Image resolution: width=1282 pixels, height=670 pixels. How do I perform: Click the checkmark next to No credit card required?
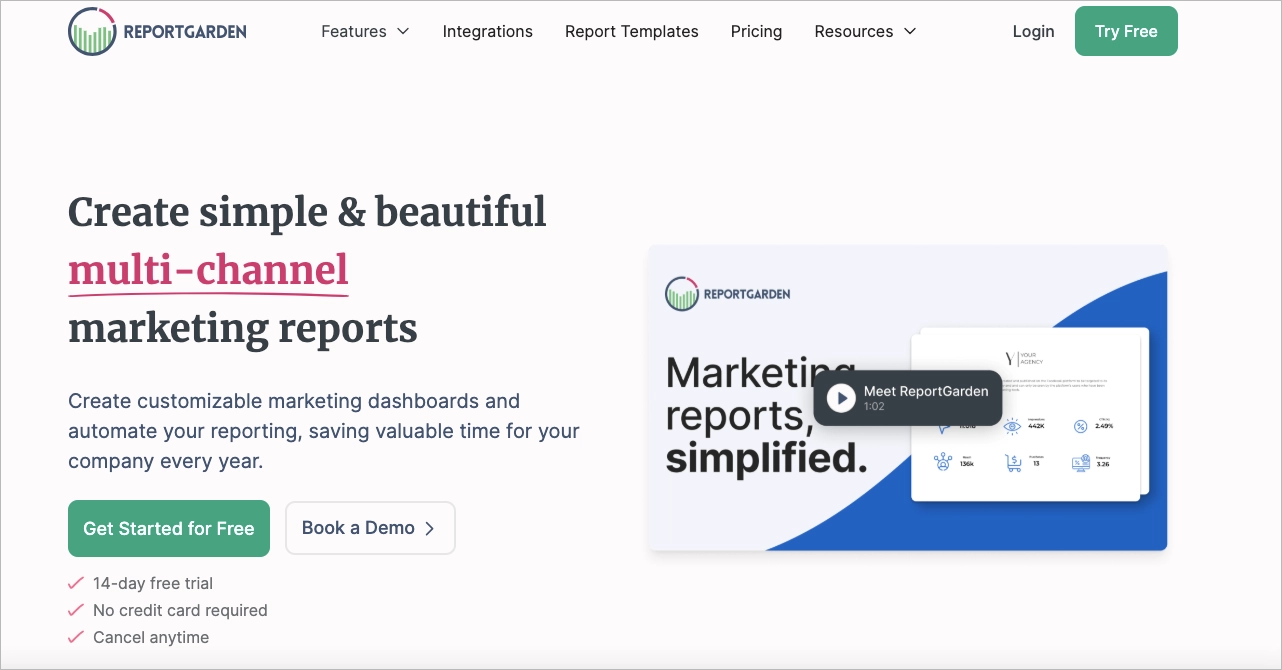pos(75,610)
